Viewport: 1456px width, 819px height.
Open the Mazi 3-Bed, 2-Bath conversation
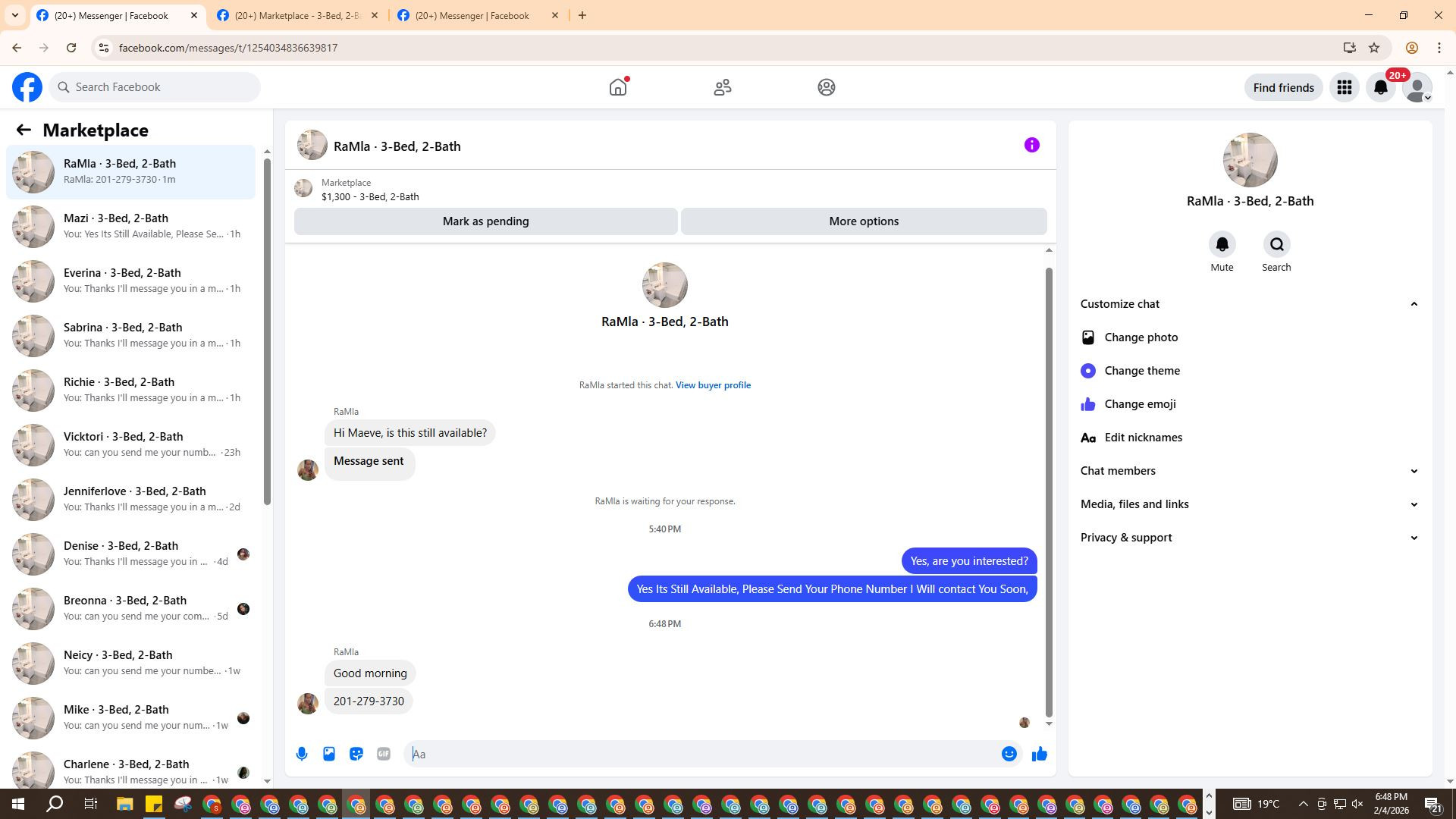pyautogui.click(x=130, y=226)
